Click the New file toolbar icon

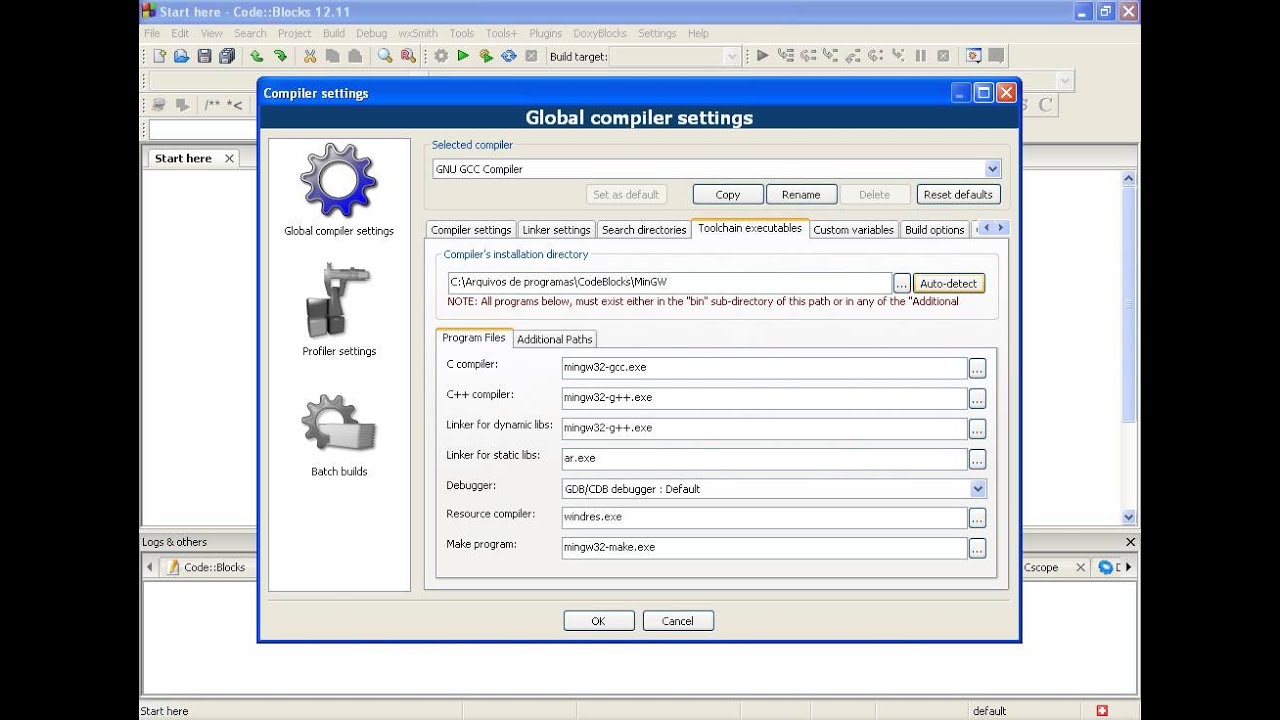pyautogui.click(x=160, y=56)
